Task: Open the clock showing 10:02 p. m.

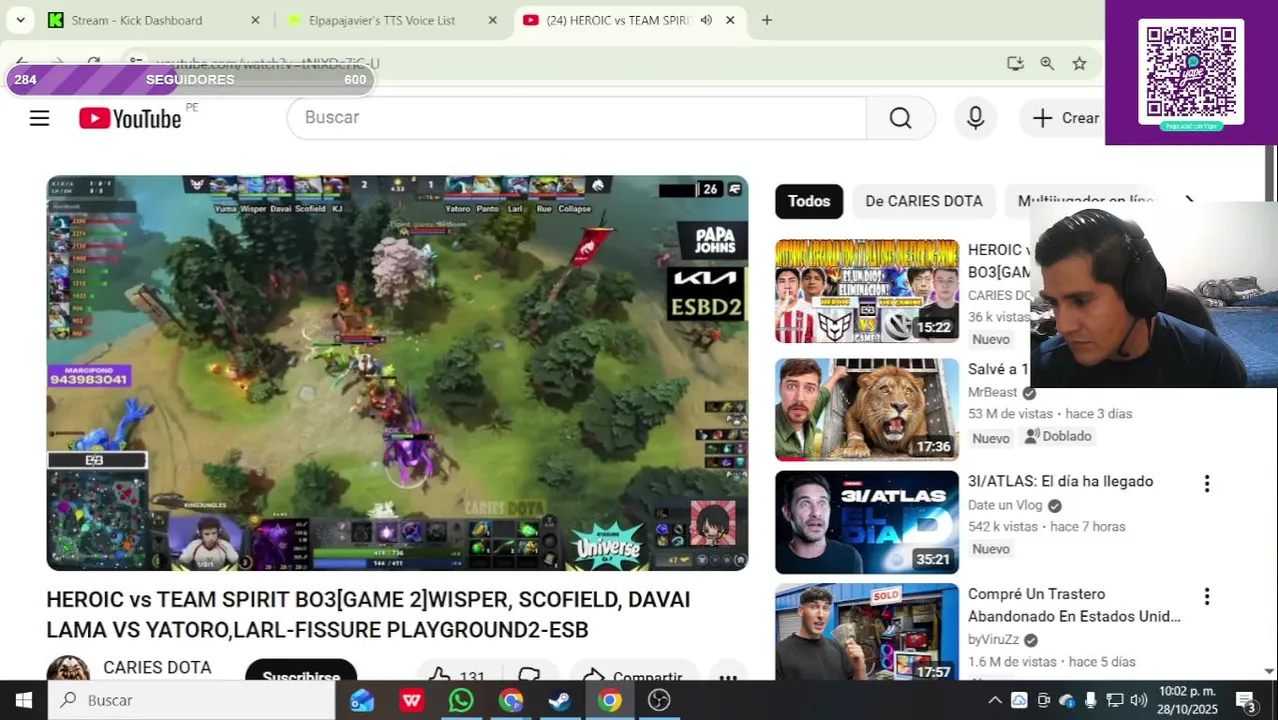Action: click(1188, 700)
